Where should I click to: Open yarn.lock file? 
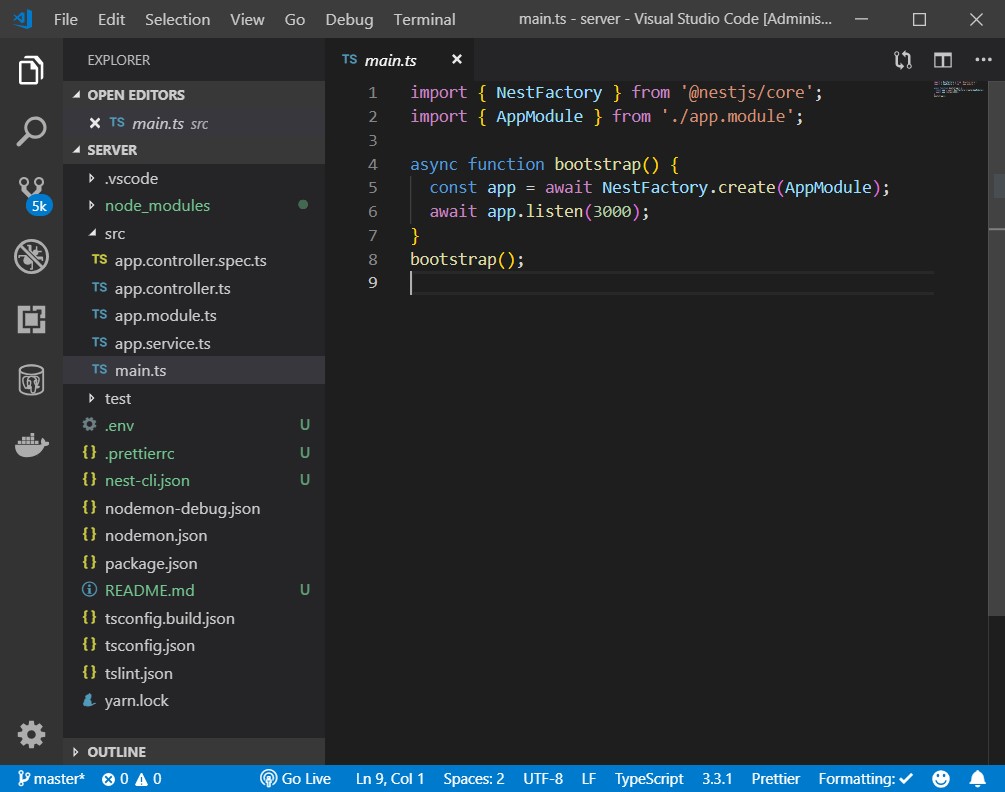click(194, 700)
